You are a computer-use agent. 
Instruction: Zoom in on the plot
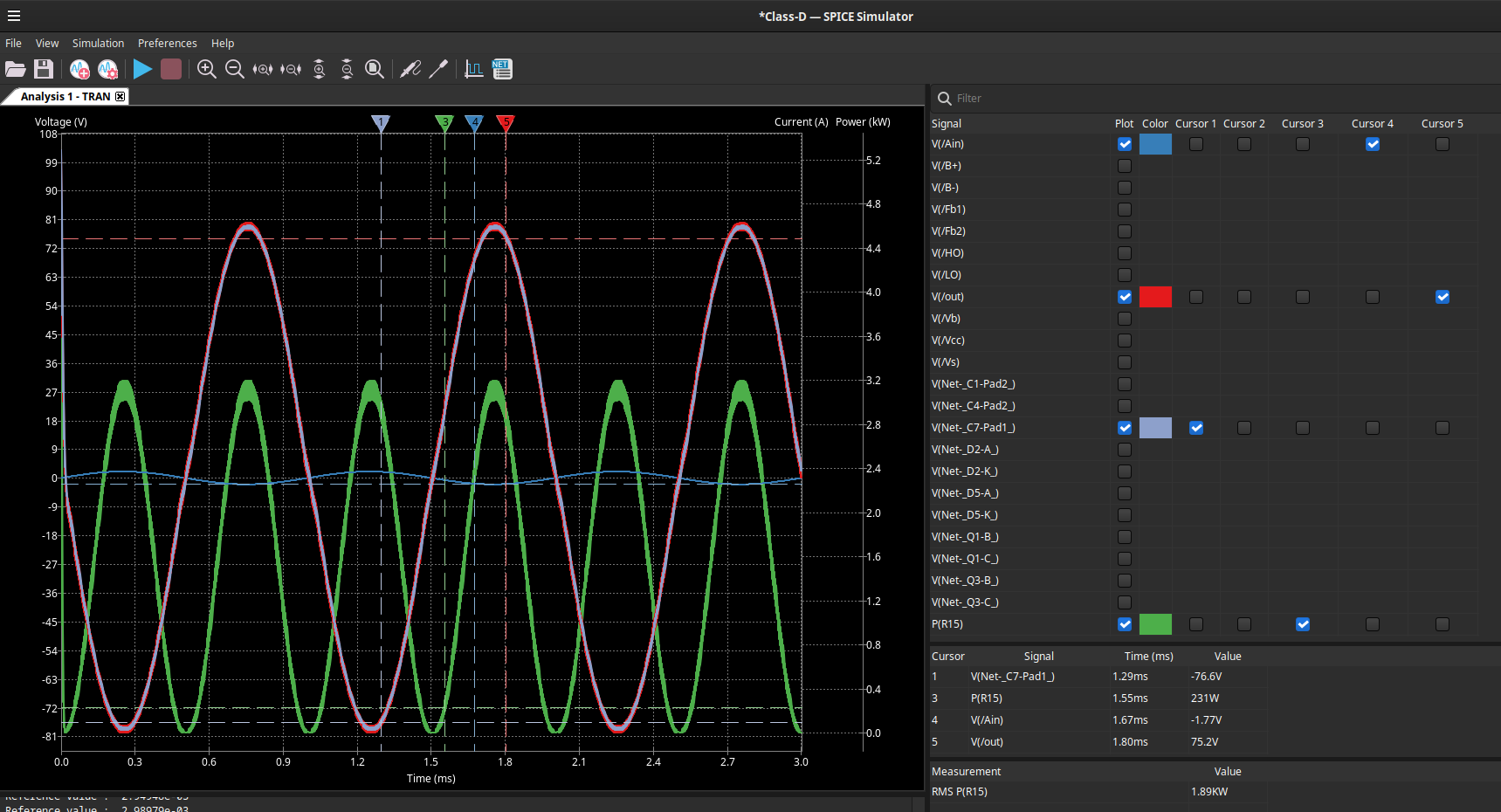[207, 69]
